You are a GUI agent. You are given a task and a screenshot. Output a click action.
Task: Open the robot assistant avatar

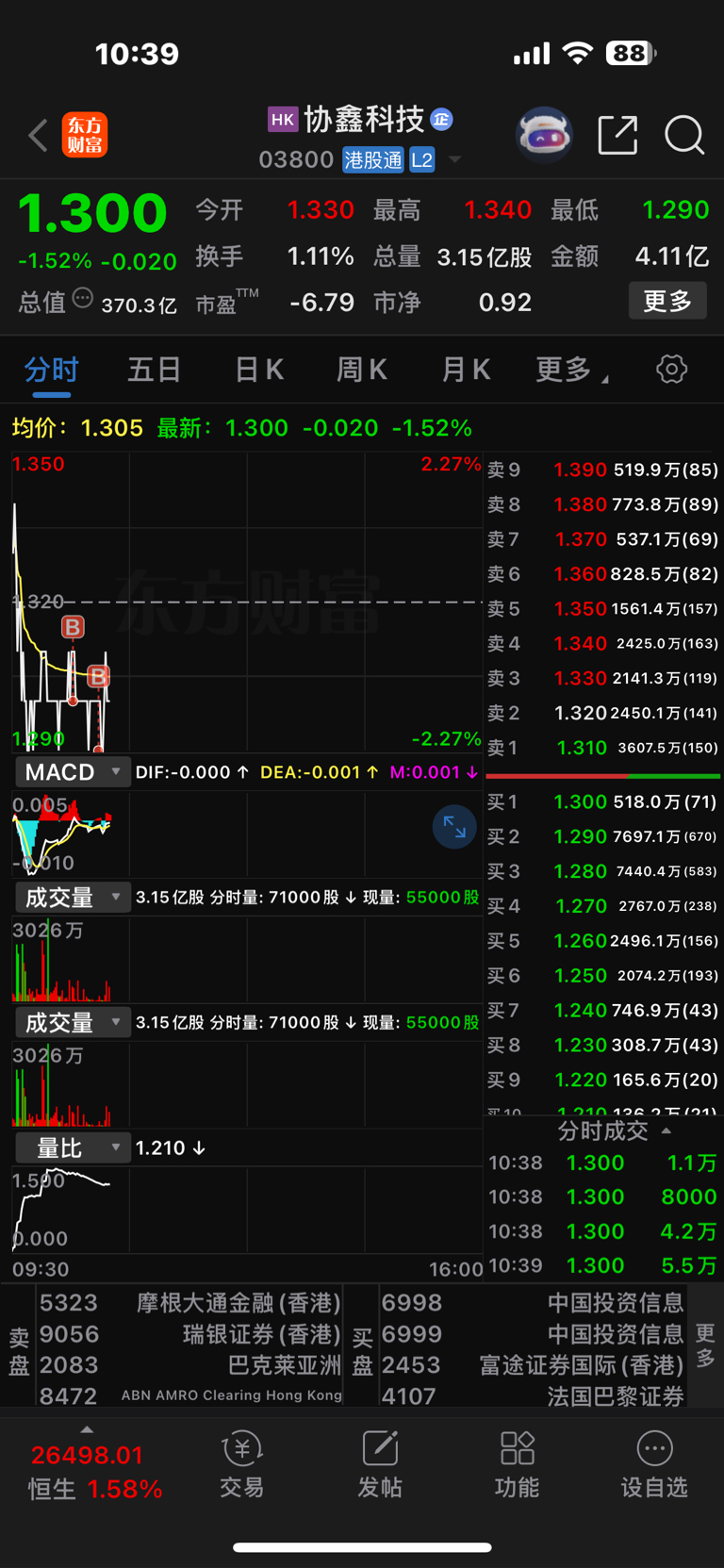click(544, 134)
